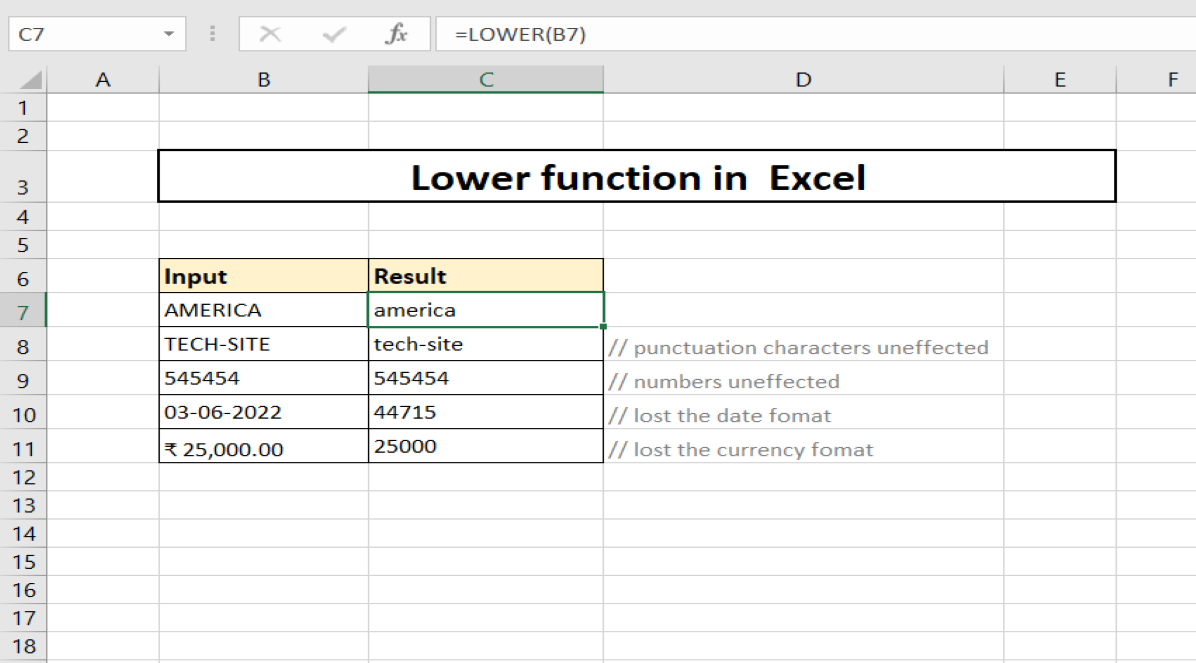The image size is (1196, 663).
Task: Select the currency cell showing ₹ 25,000.00
Action: 263,447
